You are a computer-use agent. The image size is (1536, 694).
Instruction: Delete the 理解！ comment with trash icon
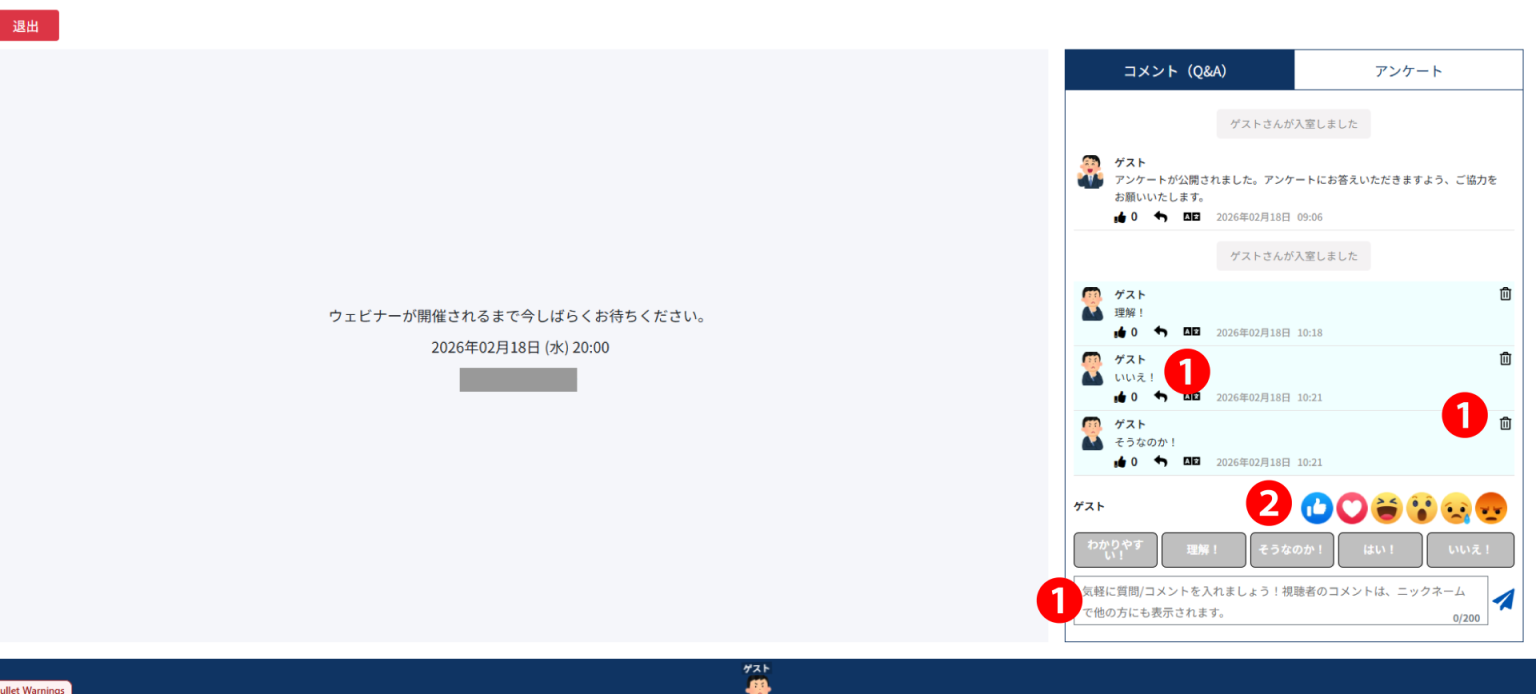[x=1505, y=294]
